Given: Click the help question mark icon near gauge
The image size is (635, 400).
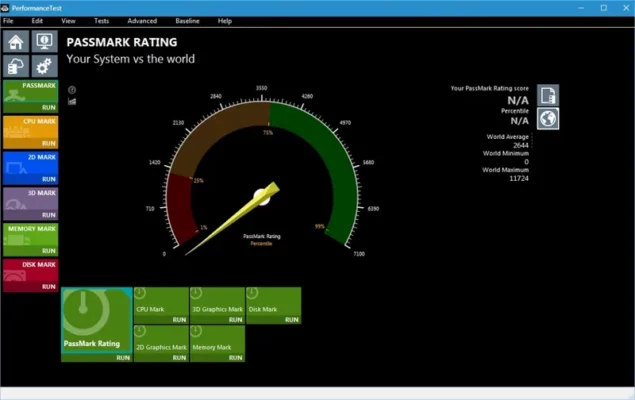Looking at the screenshot, I should pos(72,90).
